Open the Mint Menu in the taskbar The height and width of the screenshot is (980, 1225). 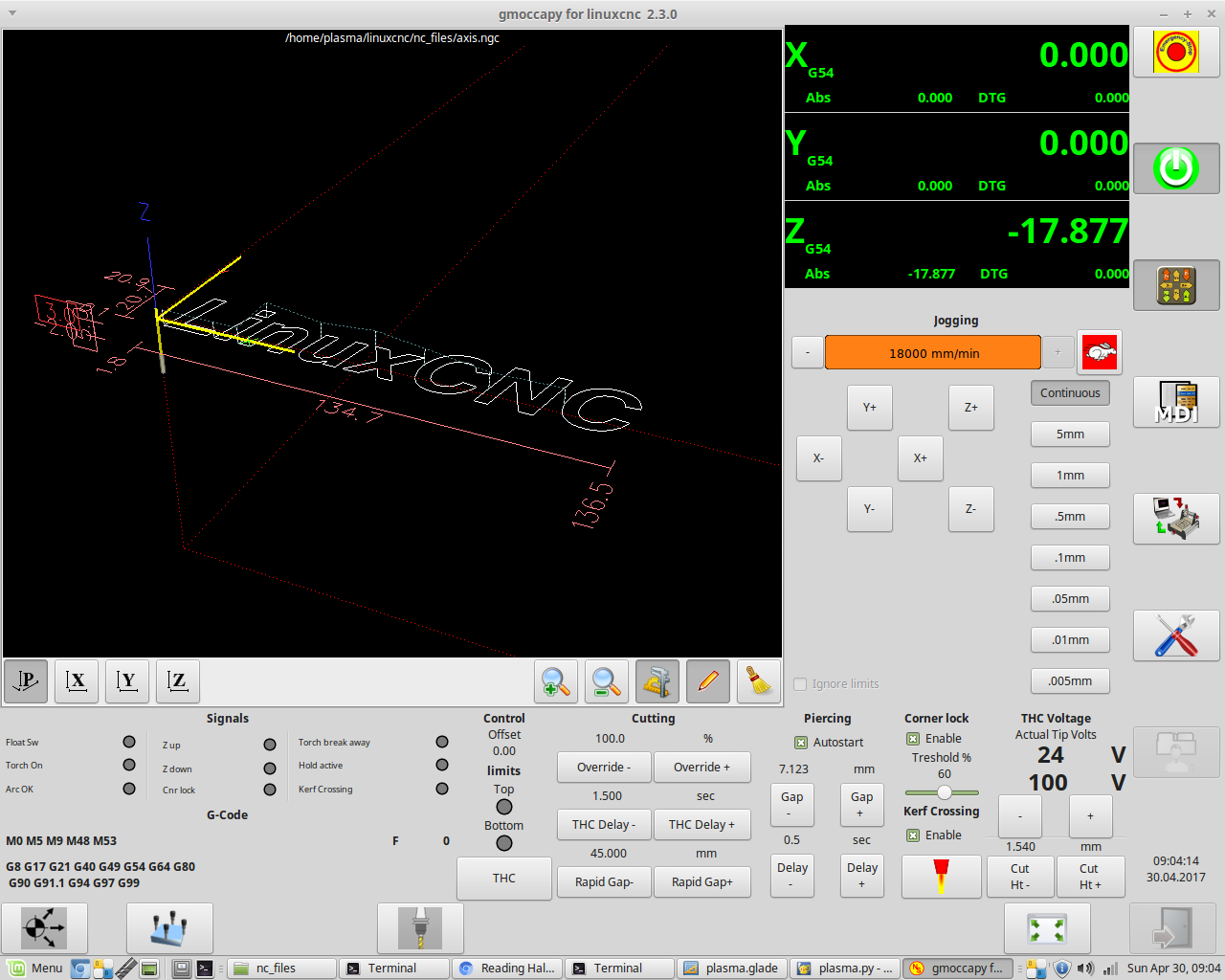[x=33, y=968]
